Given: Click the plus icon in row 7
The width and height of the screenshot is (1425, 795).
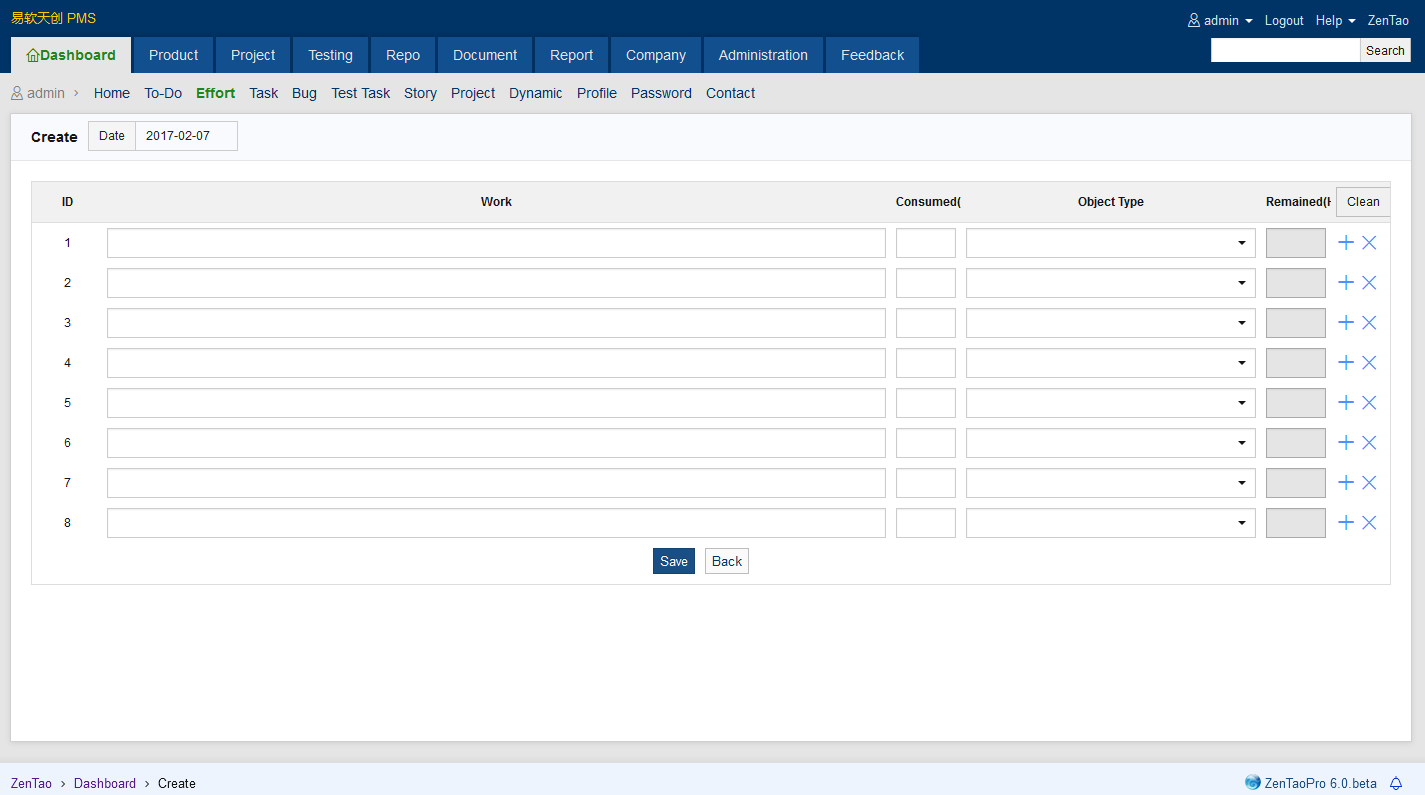Looking at the screenshot, I should click(1346, 483).
